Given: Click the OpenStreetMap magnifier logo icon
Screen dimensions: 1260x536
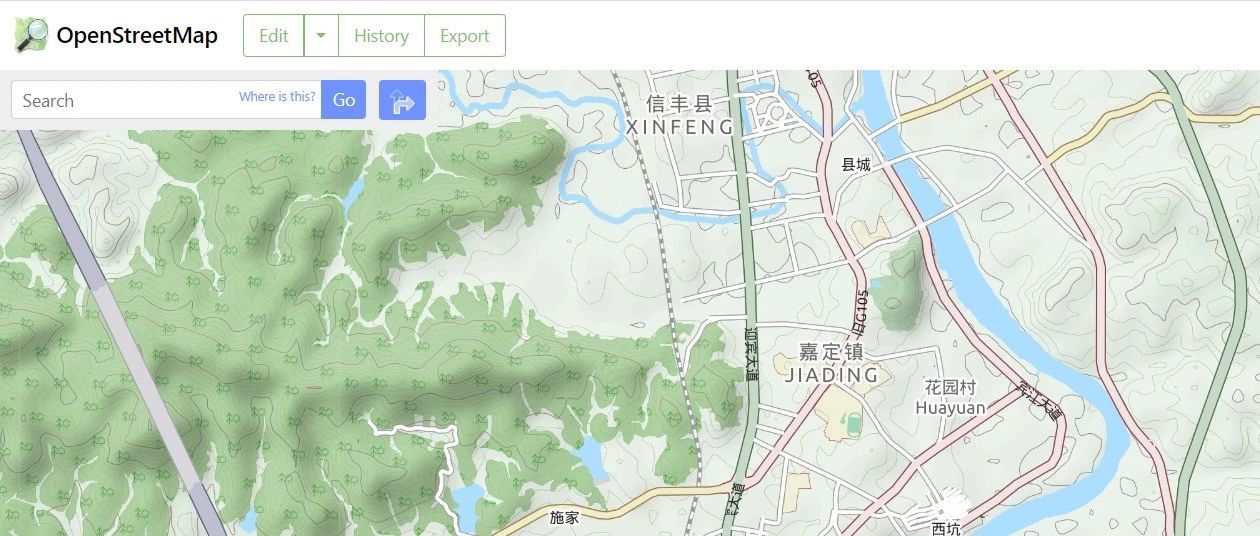Looking at the screenshot, I should tap(31, 35).
